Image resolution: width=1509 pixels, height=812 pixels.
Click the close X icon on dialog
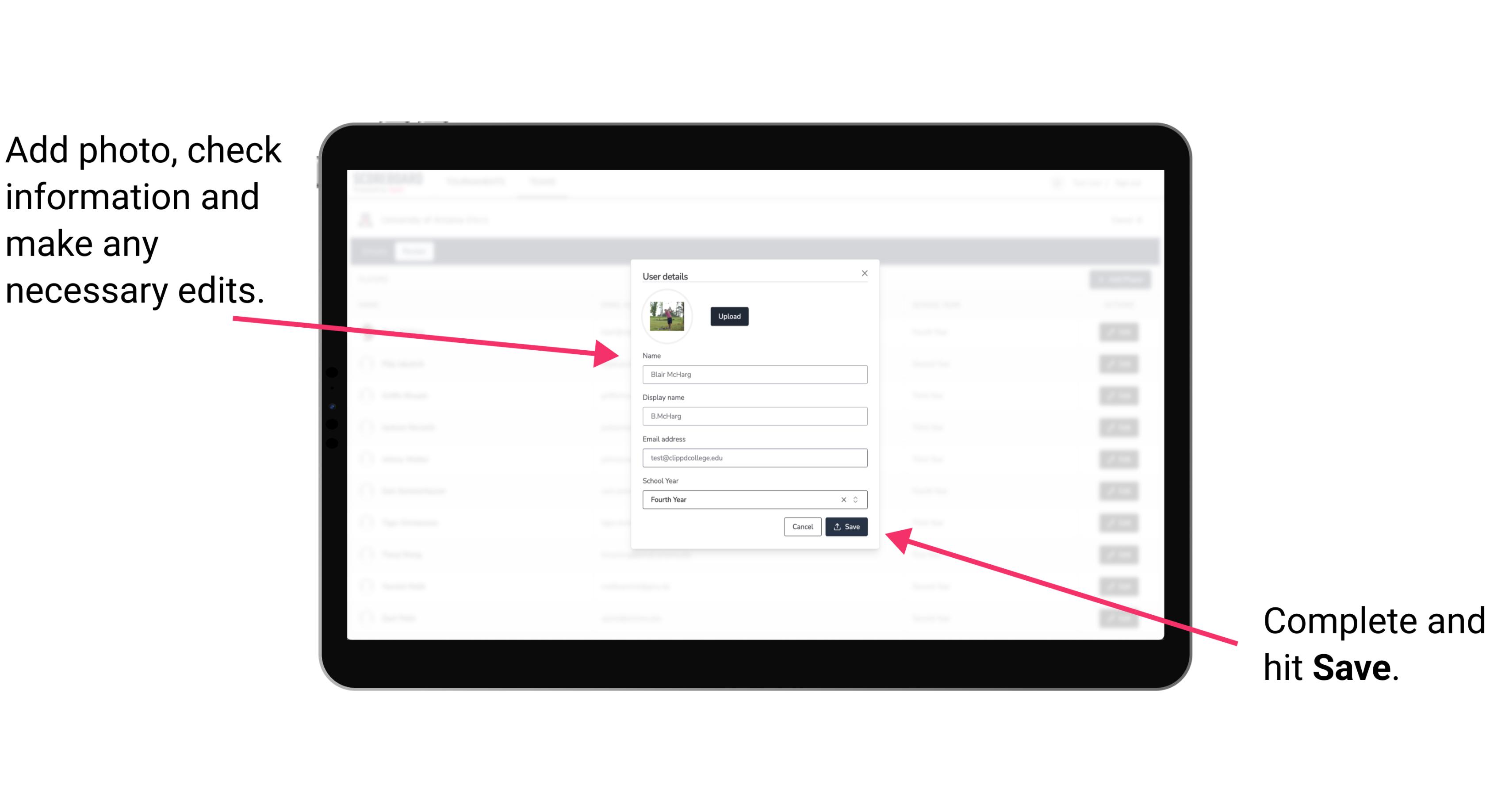coord(865,273)
